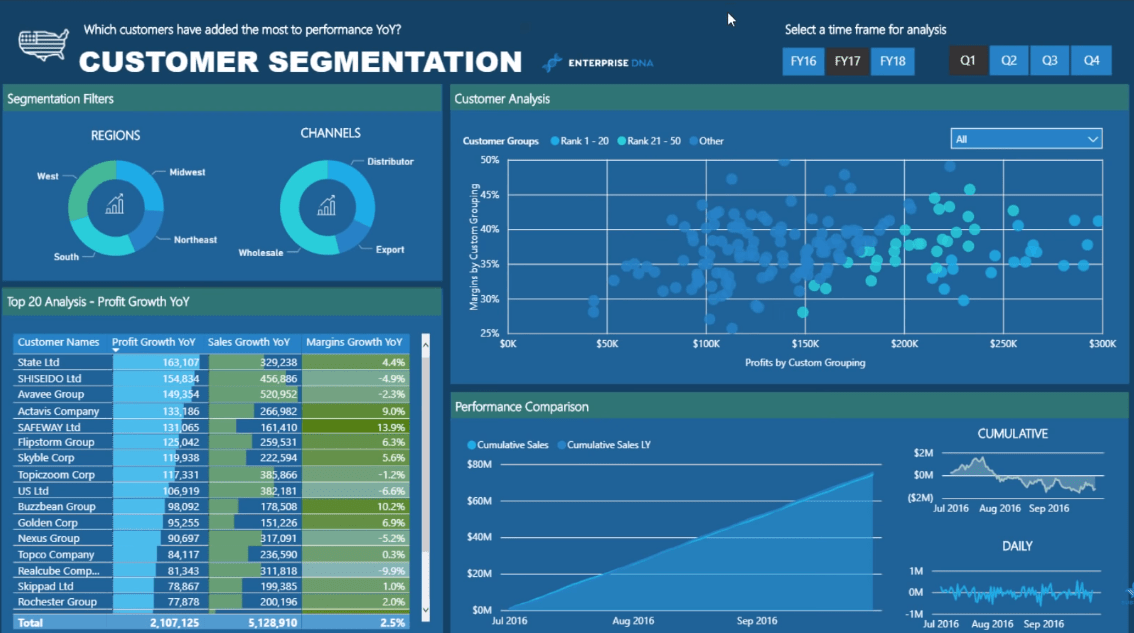The width and height of the screenshot is (1134, 633).
Task: Click the Top 20 Analysis panel header
Action: (x=222, y=302)
